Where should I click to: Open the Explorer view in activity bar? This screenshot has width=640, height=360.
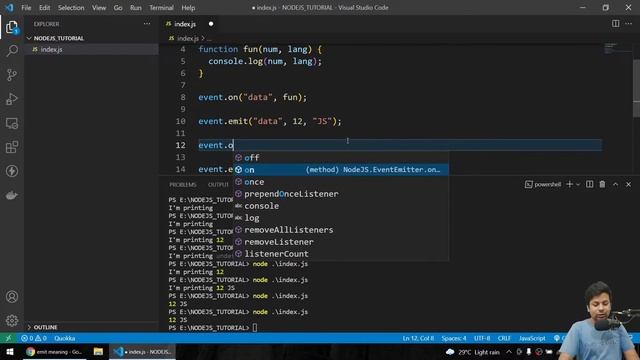click(12, 27)
